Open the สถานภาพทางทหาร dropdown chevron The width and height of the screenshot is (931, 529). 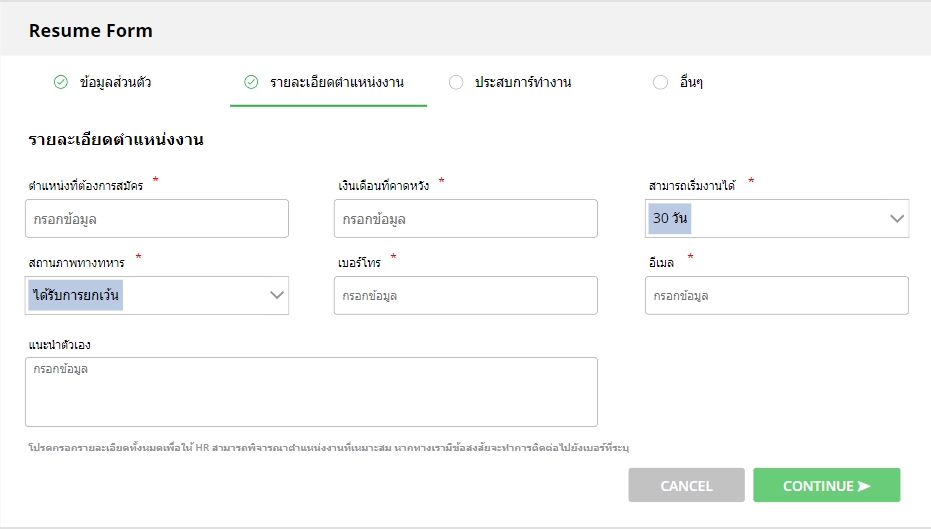(276, 295)
